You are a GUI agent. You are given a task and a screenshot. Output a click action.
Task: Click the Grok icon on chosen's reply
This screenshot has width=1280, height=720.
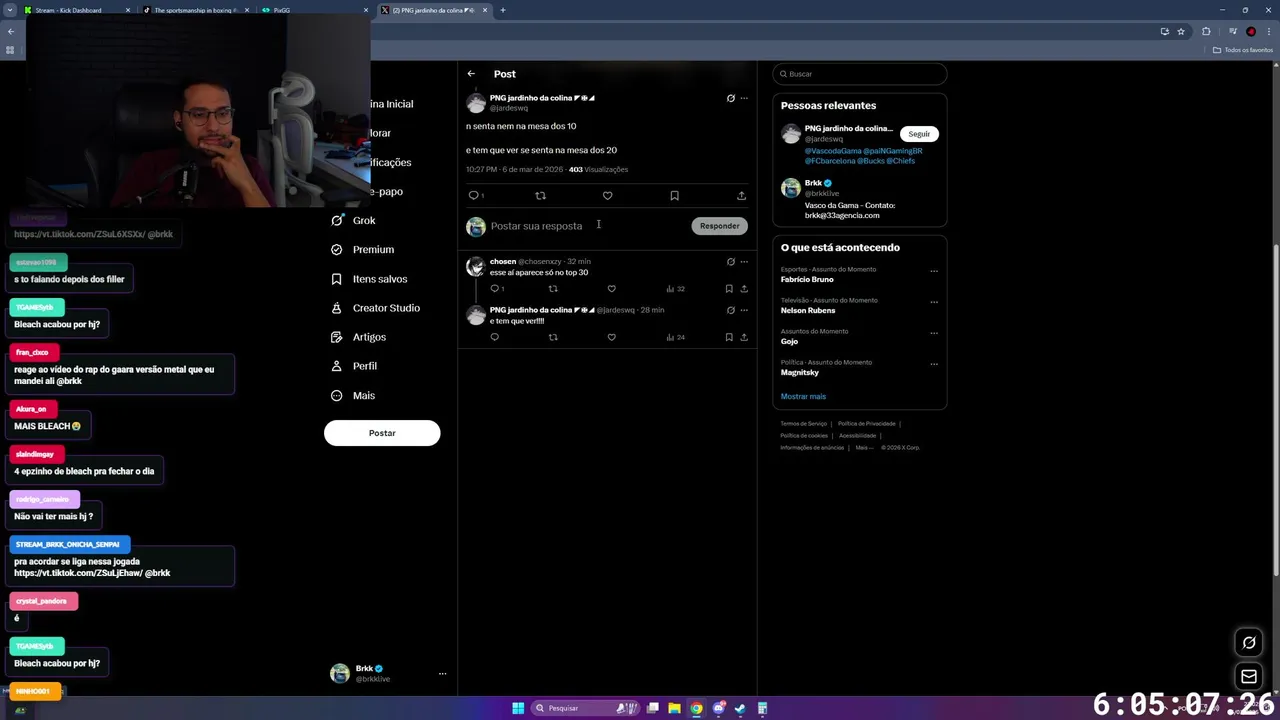pos(730,262)
